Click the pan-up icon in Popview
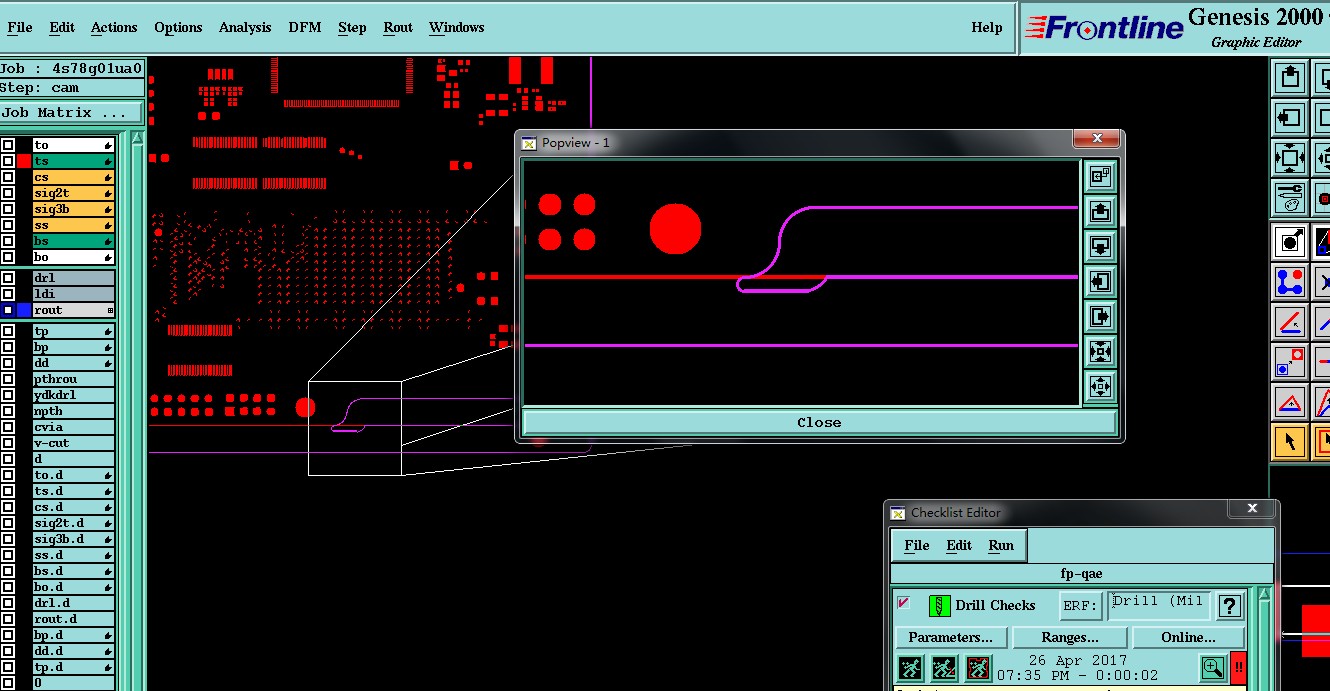This screenshot has width=1330, height=691. coord(1100,211)
